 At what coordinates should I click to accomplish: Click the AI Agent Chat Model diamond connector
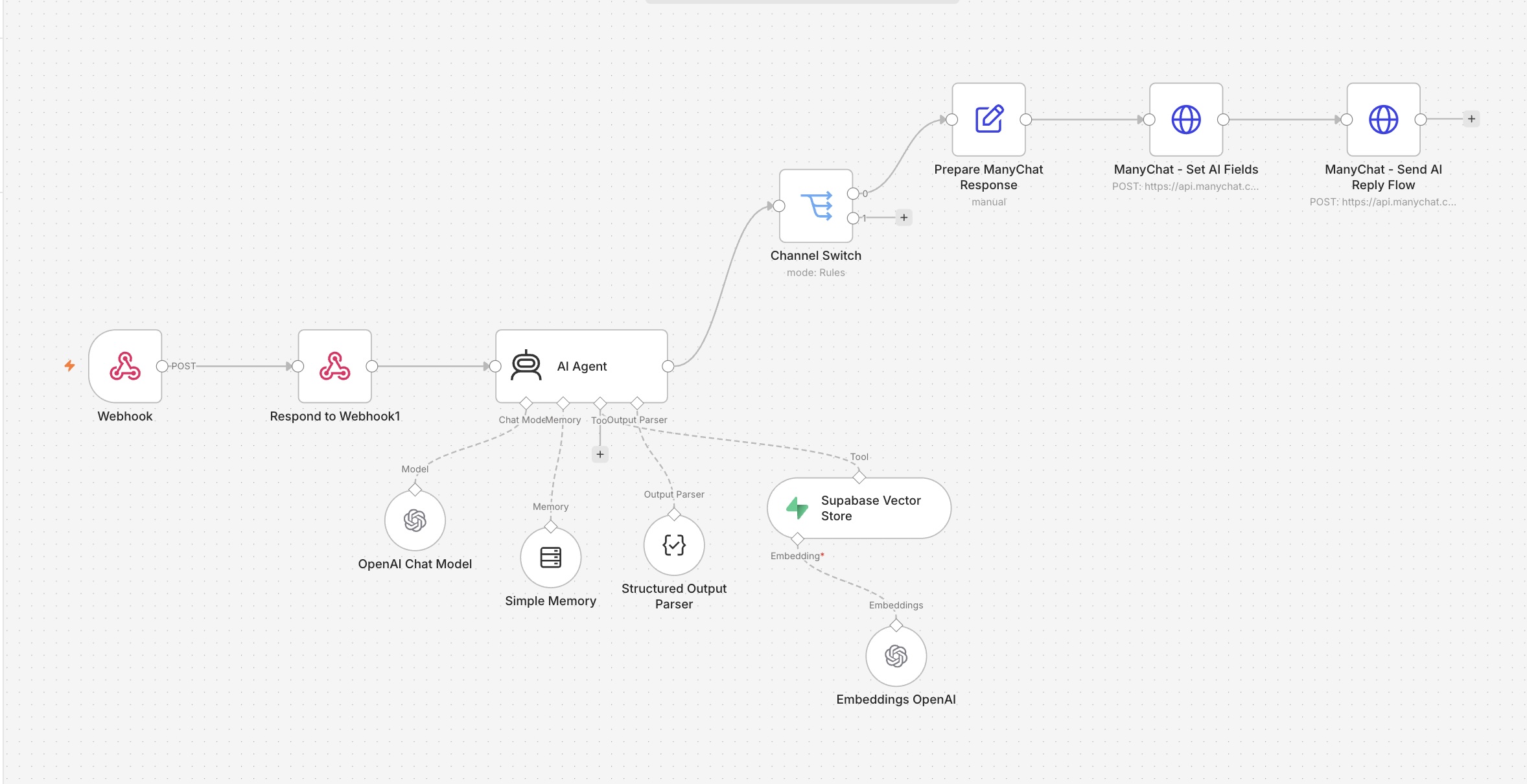pyautogui.click(x=526, y=403)
